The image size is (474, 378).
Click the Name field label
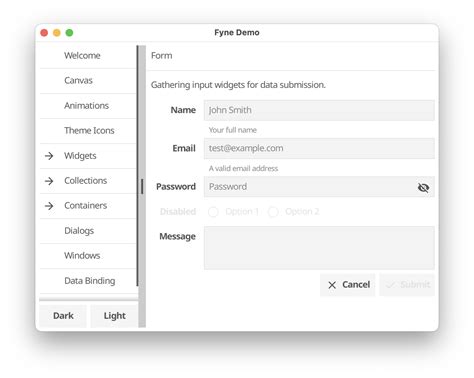[x=183, y=110]
